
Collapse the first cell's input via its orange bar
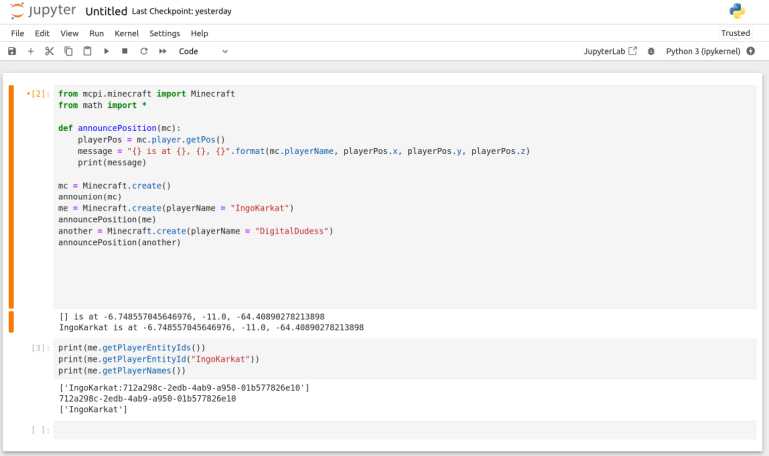tap(11, 197)
